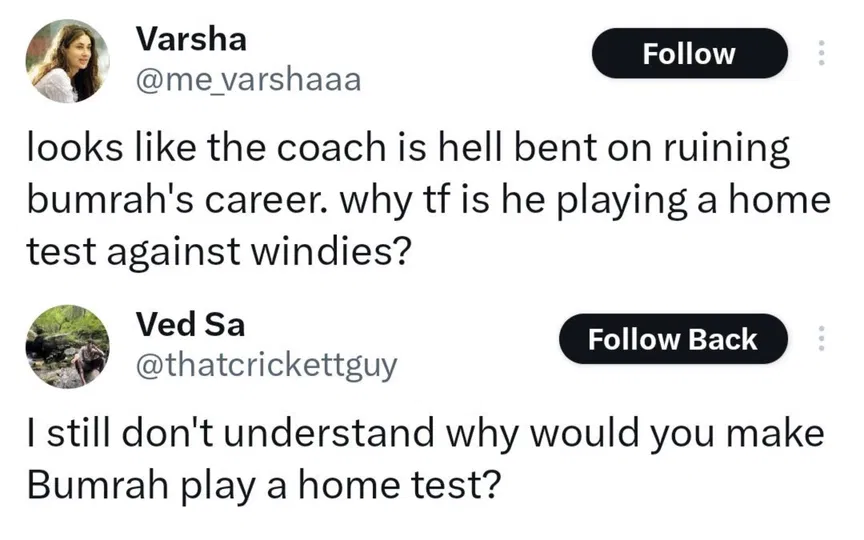Follow the Varsha account
The image size is (864, 540).
(x=689, y=53)
